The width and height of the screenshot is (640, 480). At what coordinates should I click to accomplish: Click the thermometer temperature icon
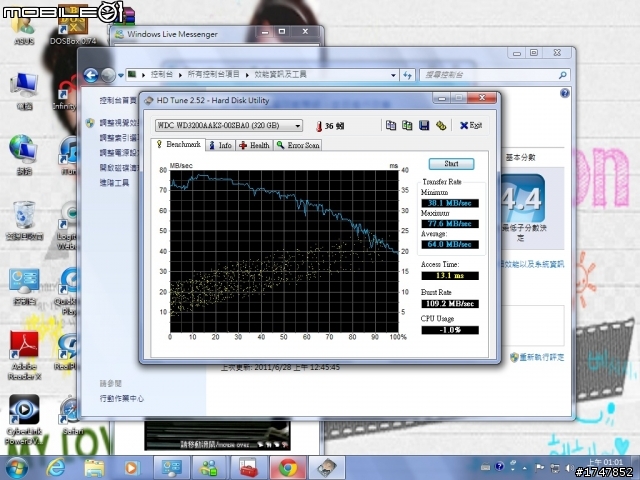tap(319, 126)
